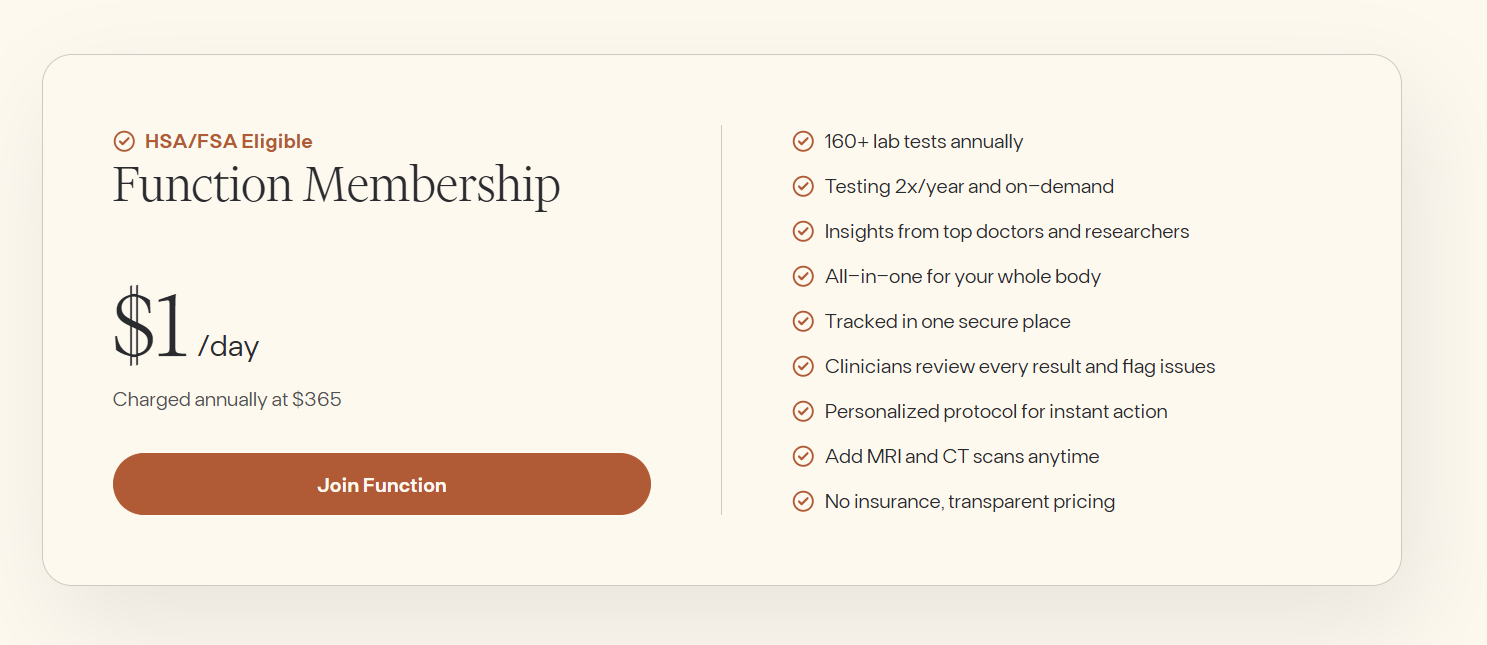Image resolution: width=1487 pixels, height=645 pixels.
Task: Click the No insurance, transparent pricing text
Action: point(970,501)
